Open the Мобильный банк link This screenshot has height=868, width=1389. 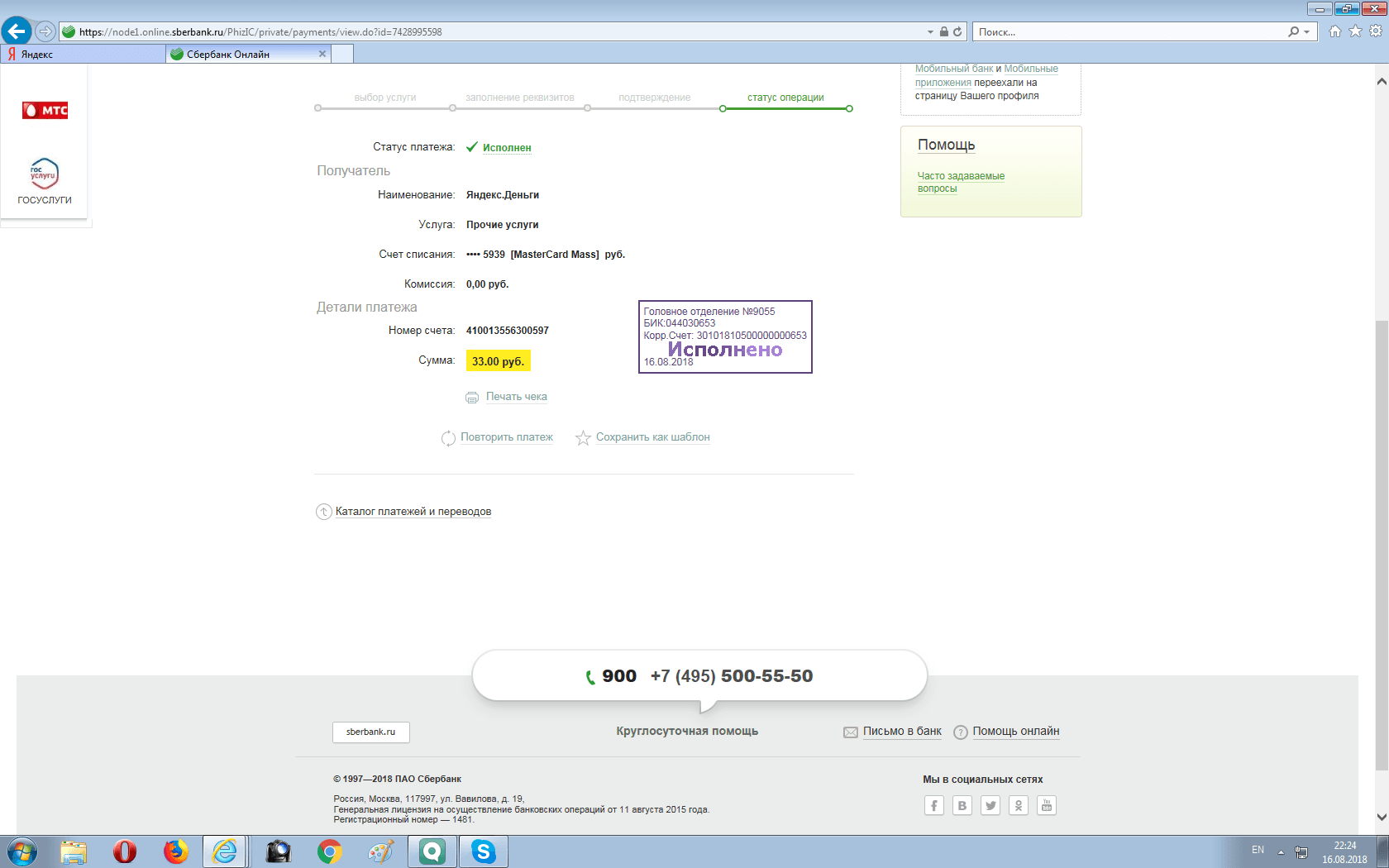tap(954, 69)
